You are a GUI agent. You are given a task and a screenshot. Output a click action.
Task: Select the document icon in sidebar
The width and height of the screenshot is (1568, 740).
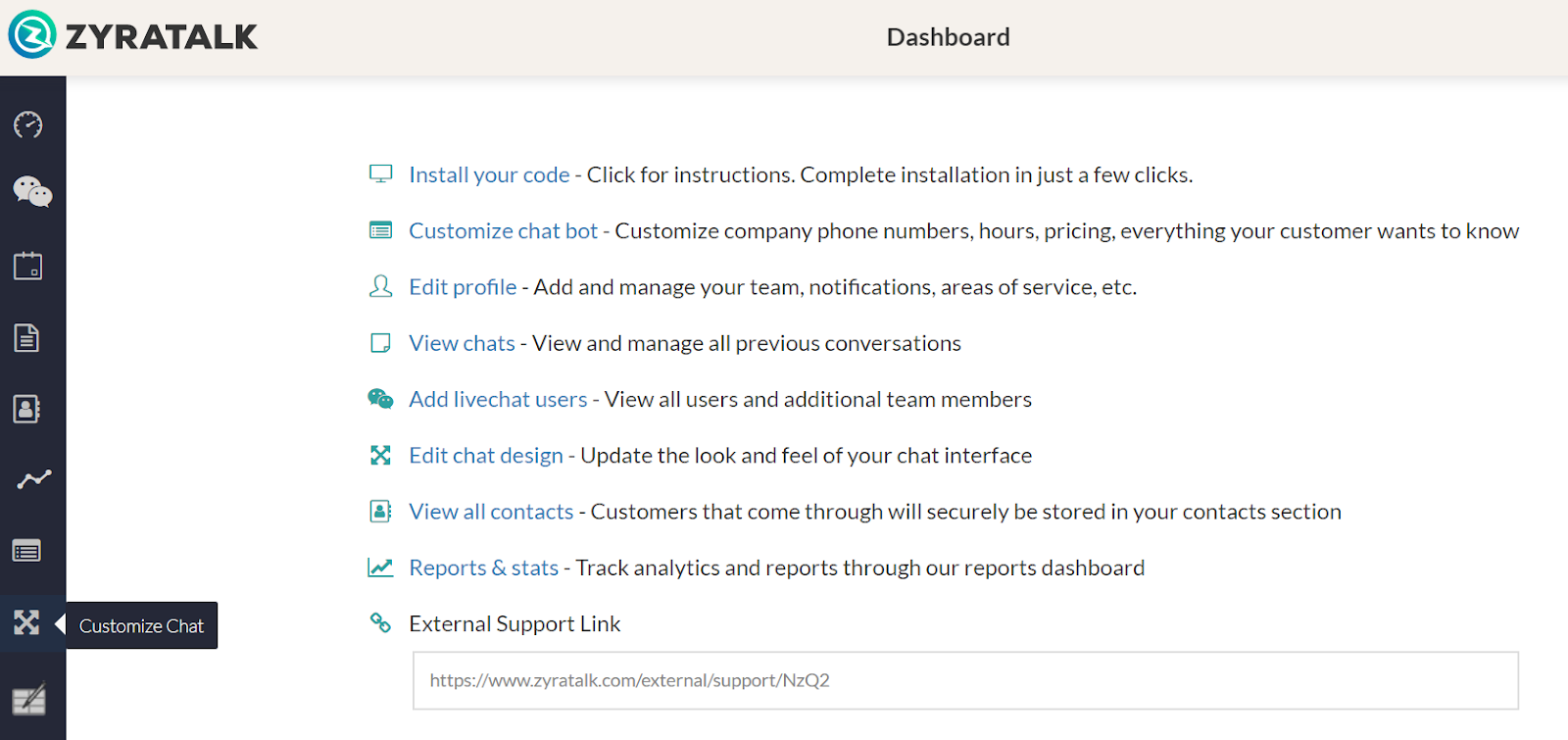26,338
